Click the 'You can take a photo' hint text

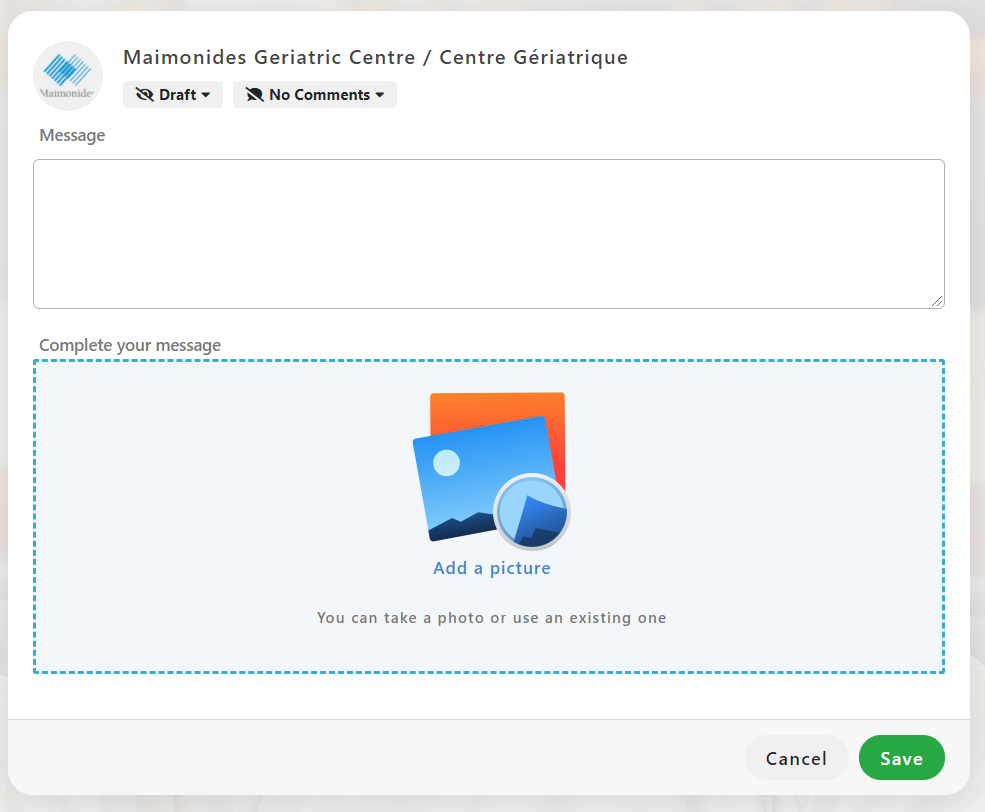[x=491, y=618]
